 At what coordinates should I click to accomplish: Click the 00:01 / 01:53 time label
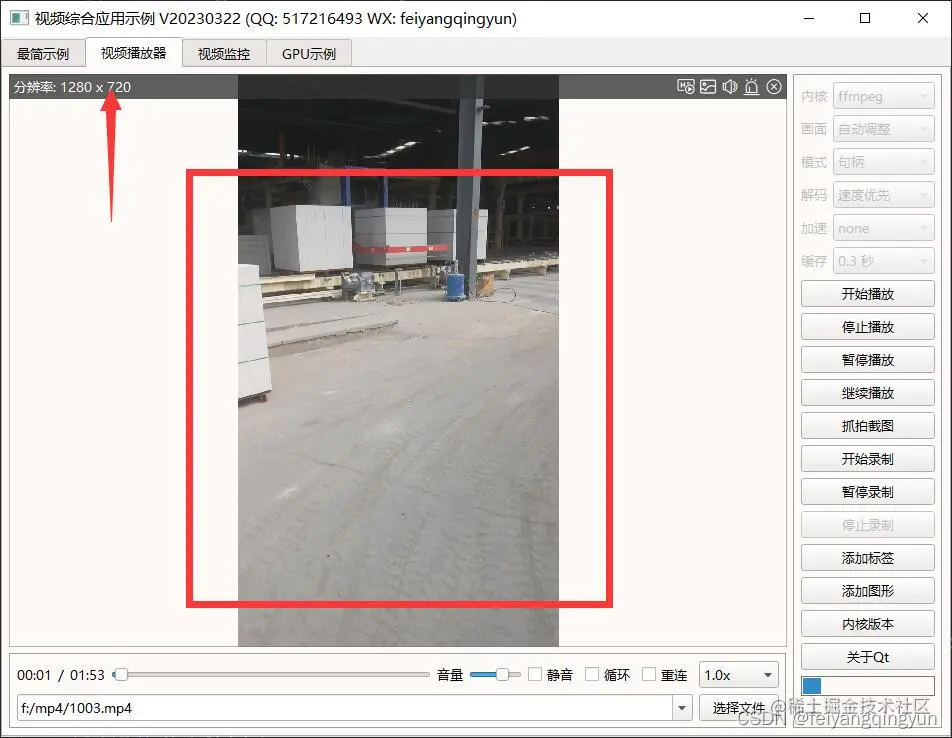point(61,675)
